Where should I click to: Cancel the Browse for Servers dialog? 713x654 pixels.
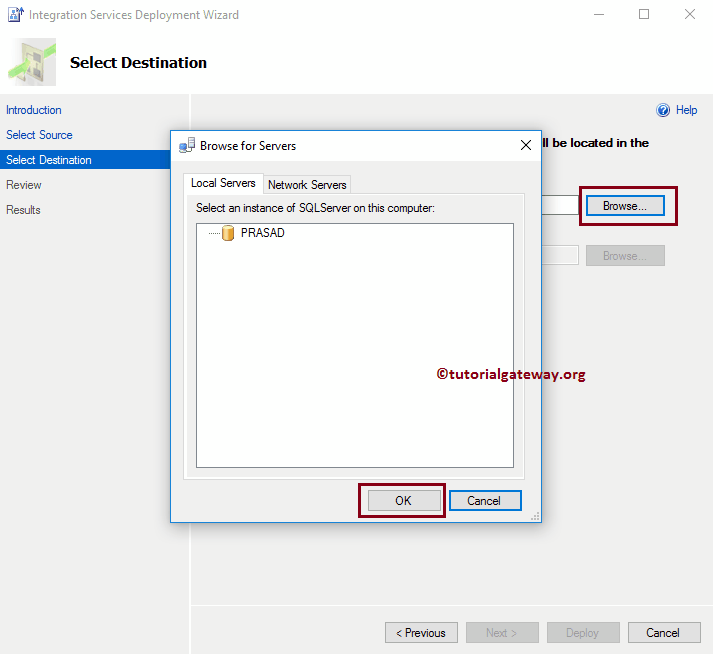[x=485, y=501]
